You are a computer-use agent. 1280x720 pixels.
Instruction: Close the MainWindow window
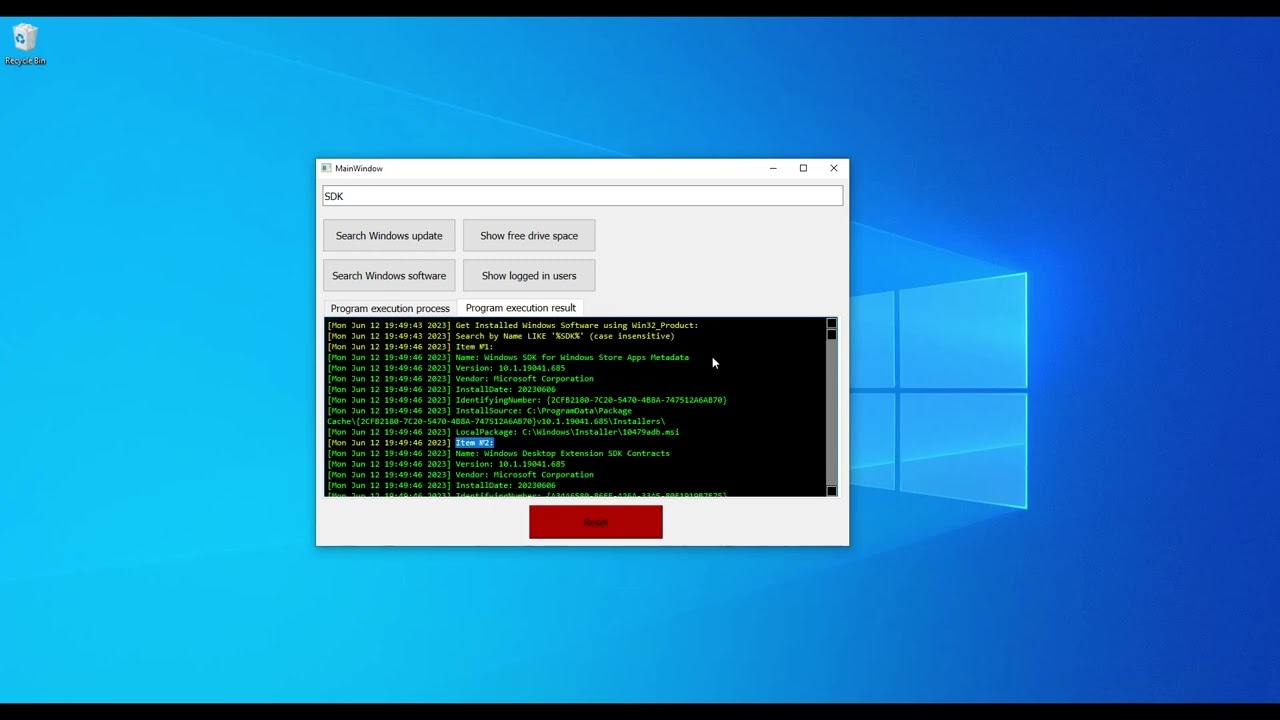pyautogui.click(x=834, y=168)
